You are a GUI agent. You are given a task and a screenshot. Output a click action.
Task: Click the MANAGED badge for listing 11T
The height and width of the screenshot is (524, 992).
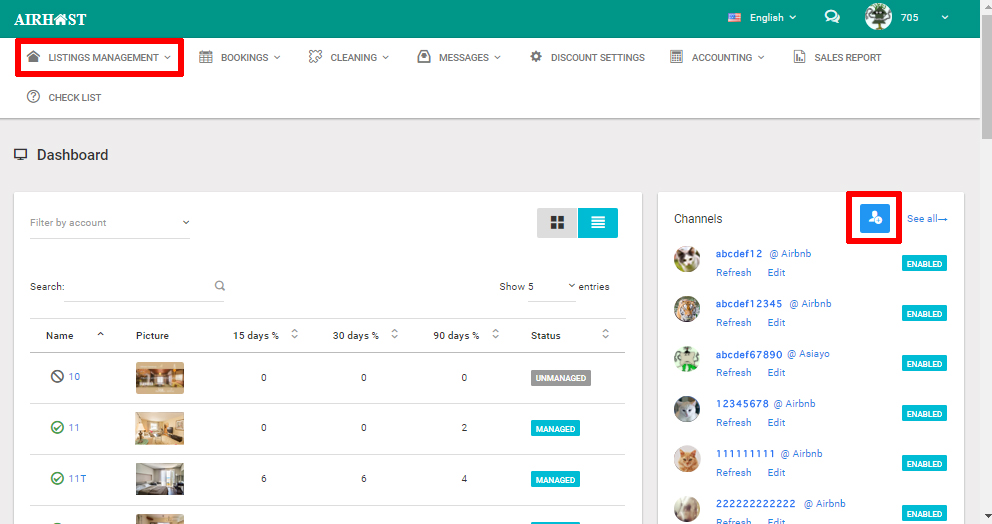[555, 480]
